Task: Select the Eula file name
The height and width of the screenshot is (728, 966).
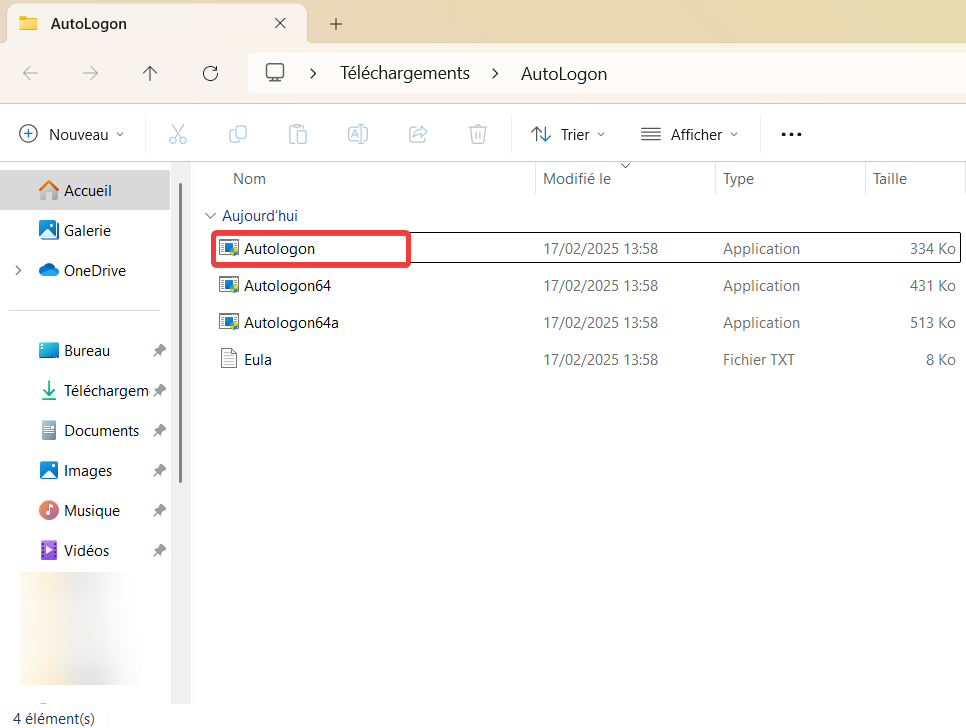Action: tap(258, 360)
